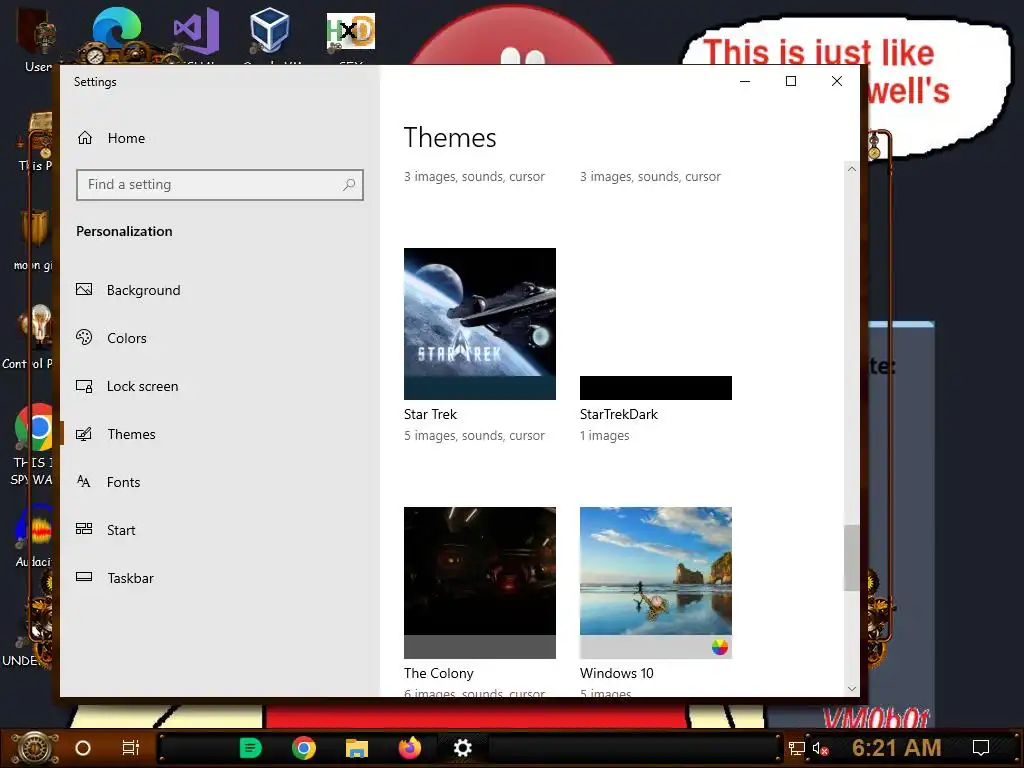The width and height of the screenshot is (1024, 768).
Task: Open Task View on taskbar
Action: 131,748
